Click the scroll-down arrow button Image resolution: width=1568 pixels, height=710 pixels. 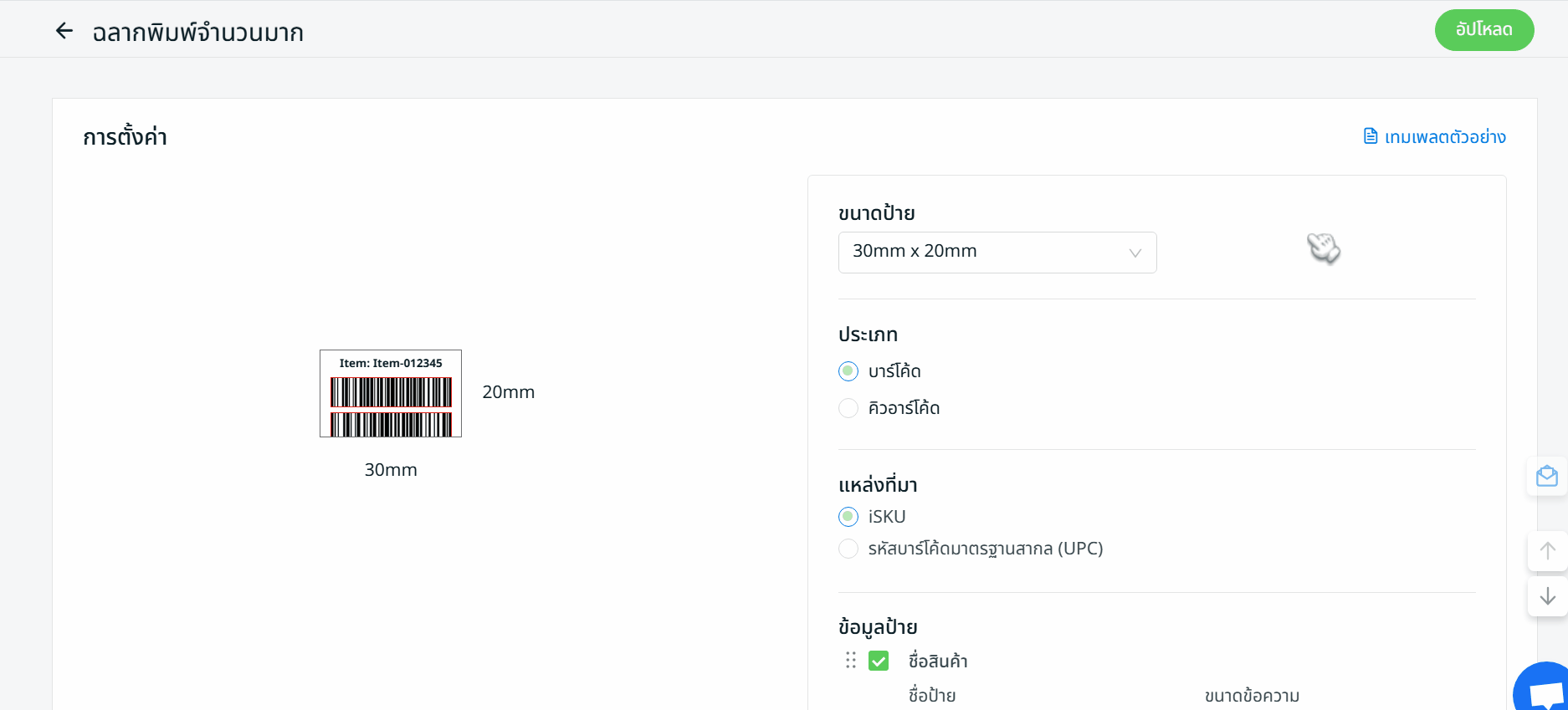tap(1547, 595)
